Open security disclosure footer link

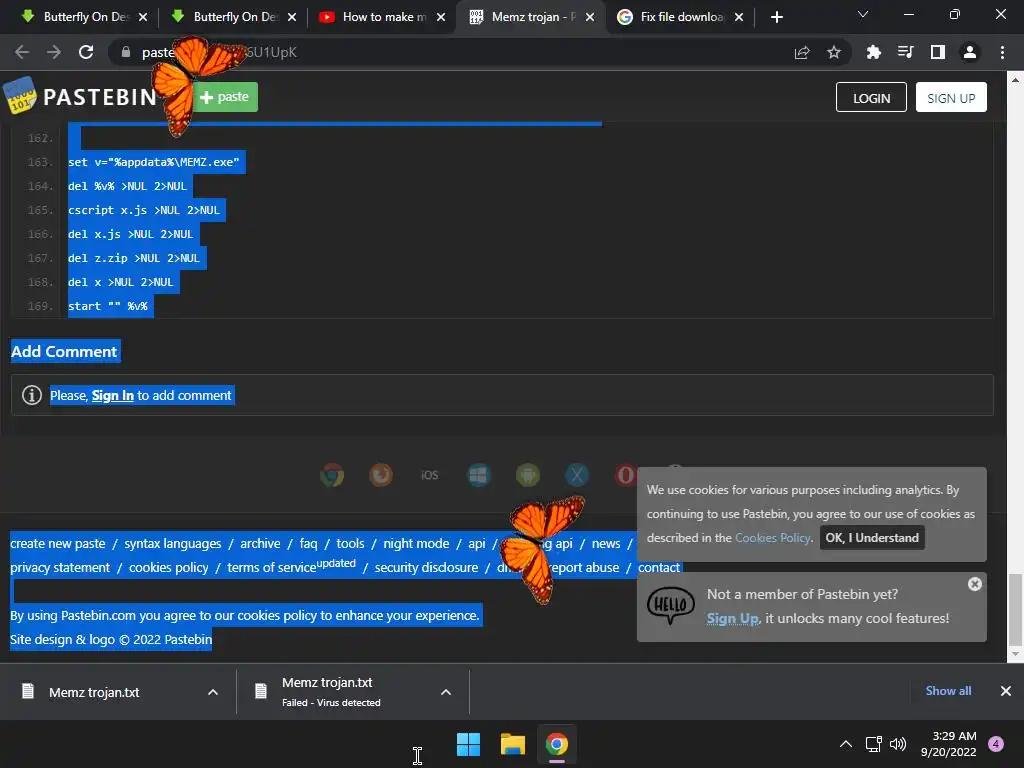click(x=426, y=568)
